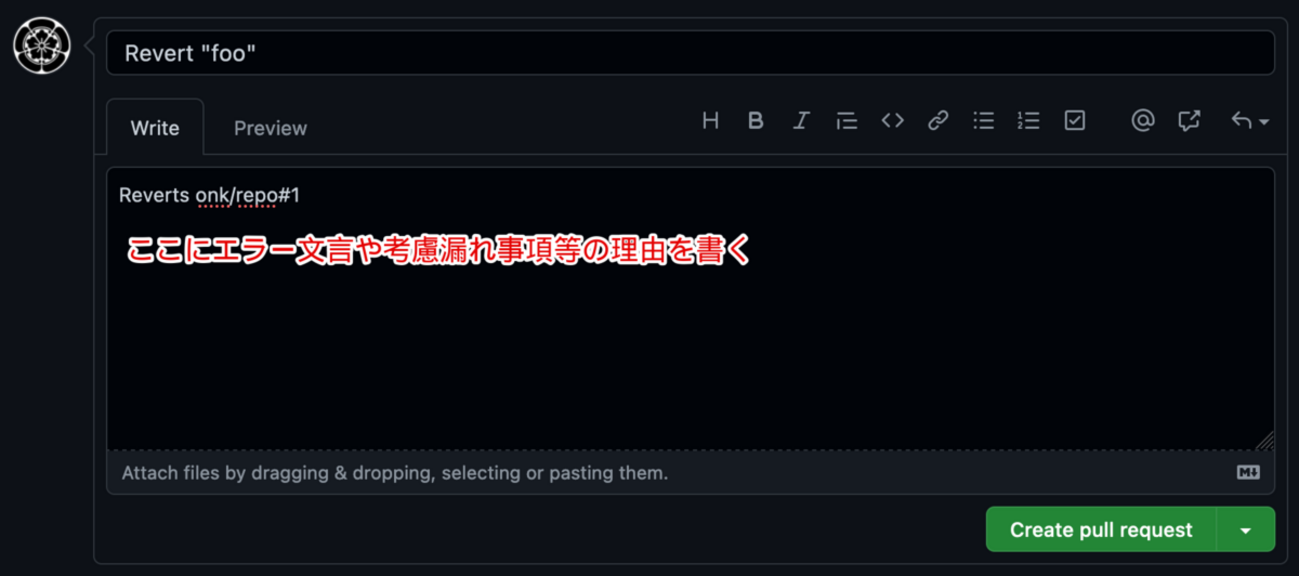The height and width of the screenshot is (576, 1299).
Task: Apply bold formatting
Action: pos(756,121)
